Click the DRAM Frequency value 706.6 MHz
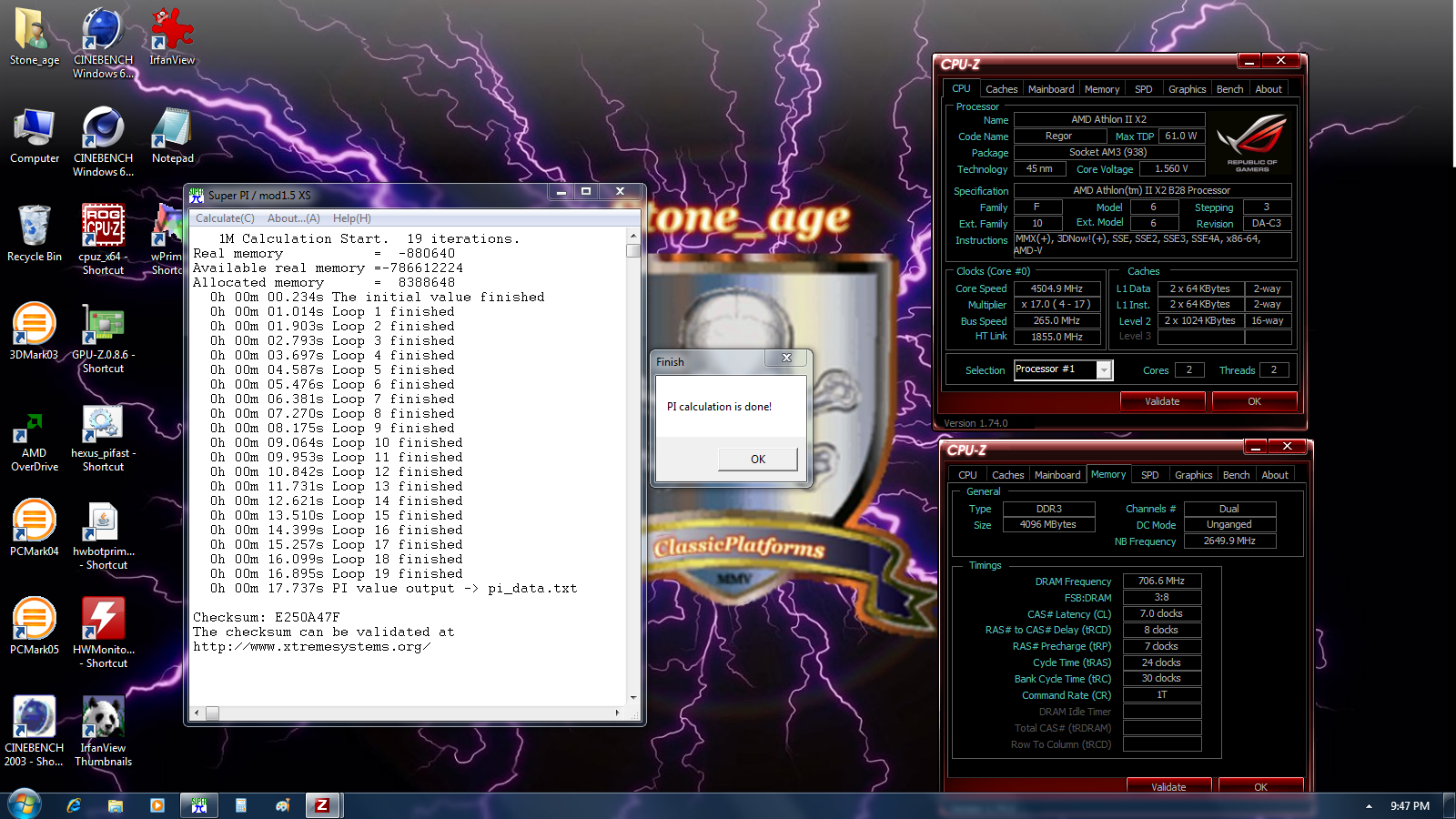 1162,581
